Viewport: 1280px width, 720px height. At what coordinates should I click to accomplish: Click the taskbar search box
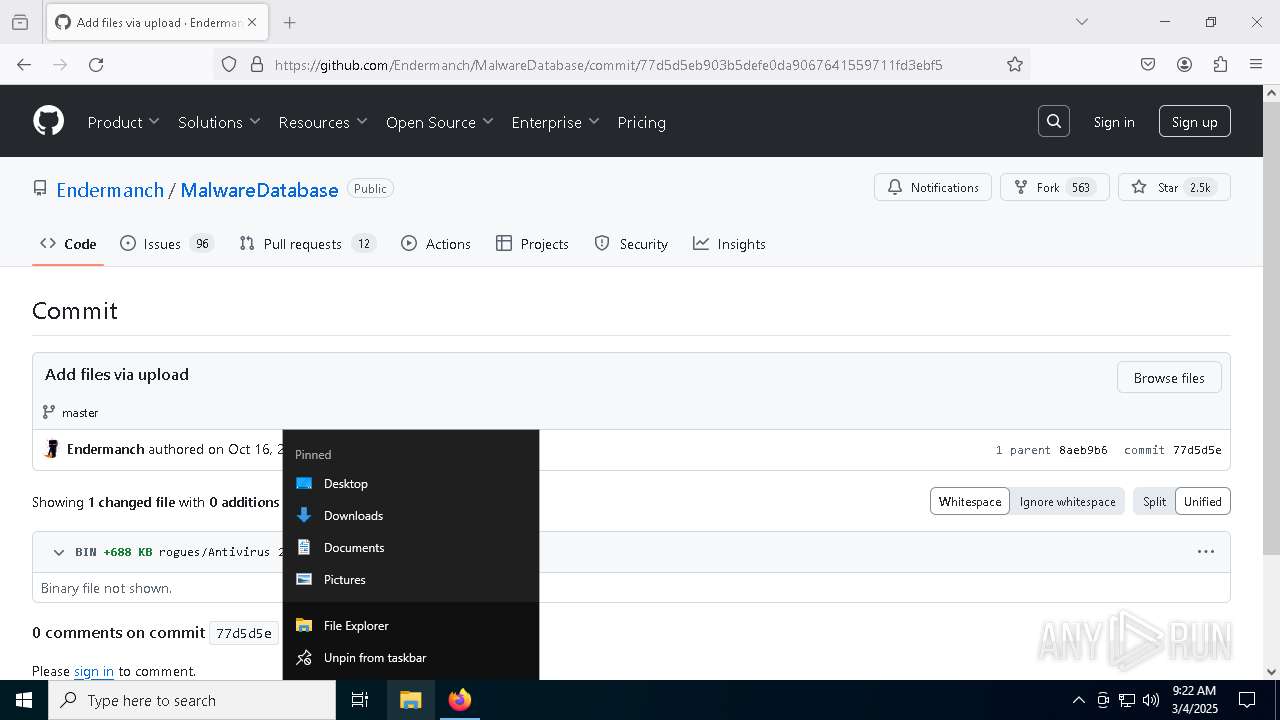(x=192, y=700)
